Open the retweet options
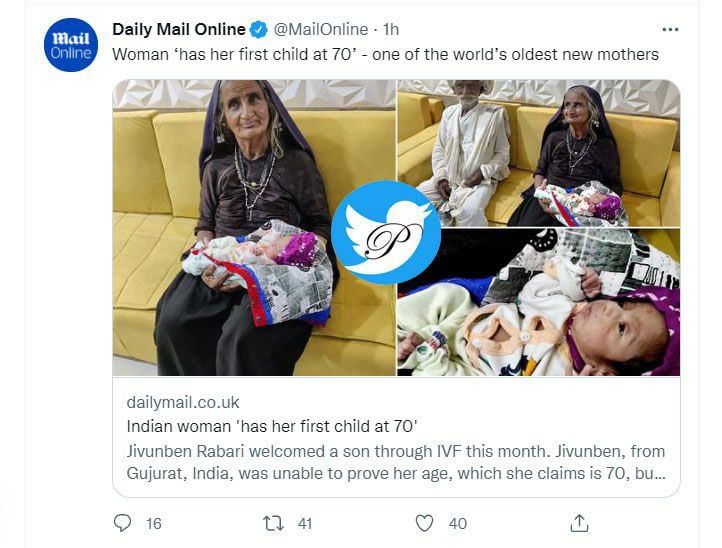722x548 pixels. click(272, 523)
